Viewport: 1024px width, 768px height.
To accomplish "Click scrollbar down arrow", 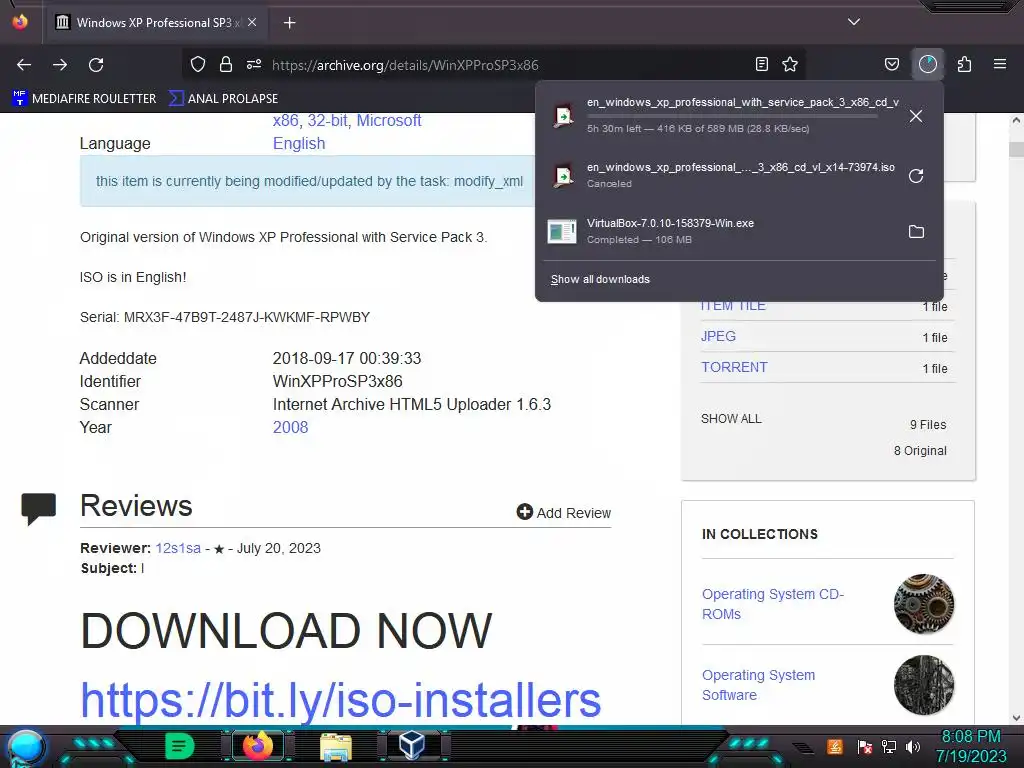I will pyautogui.click(x=1016, y=718).
